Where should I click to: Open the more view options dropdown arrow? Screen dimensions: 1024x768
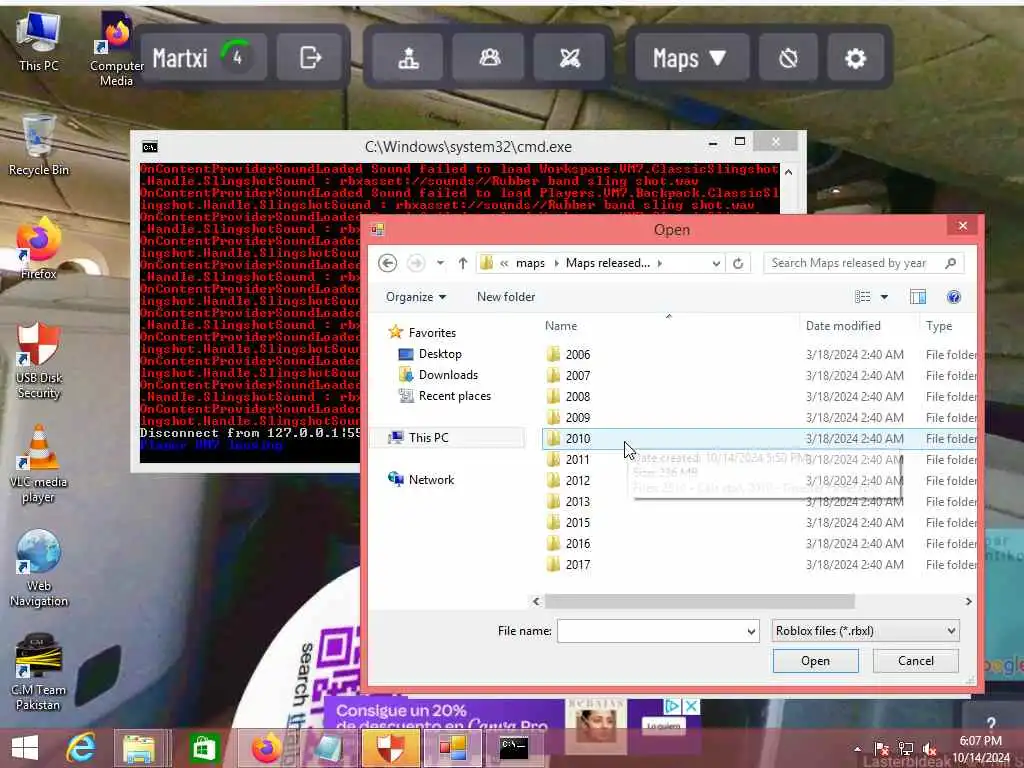pyautogui.click(x=884, y=297)
